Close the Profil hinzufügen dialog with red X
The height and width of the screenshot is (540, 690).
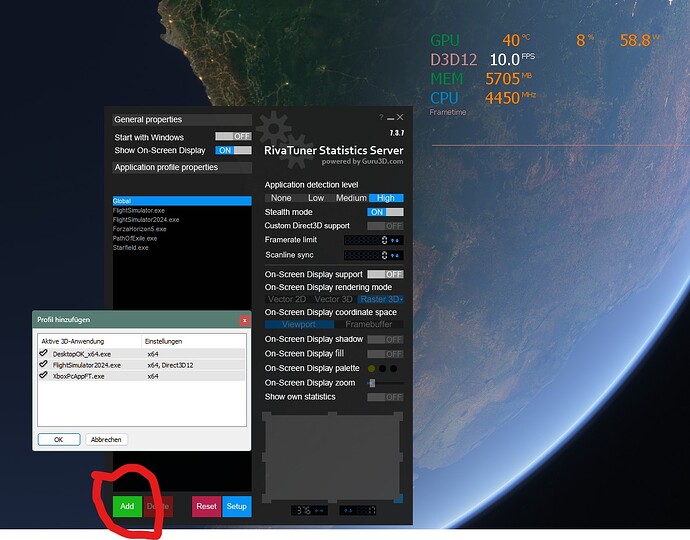(x=245, y=320)
